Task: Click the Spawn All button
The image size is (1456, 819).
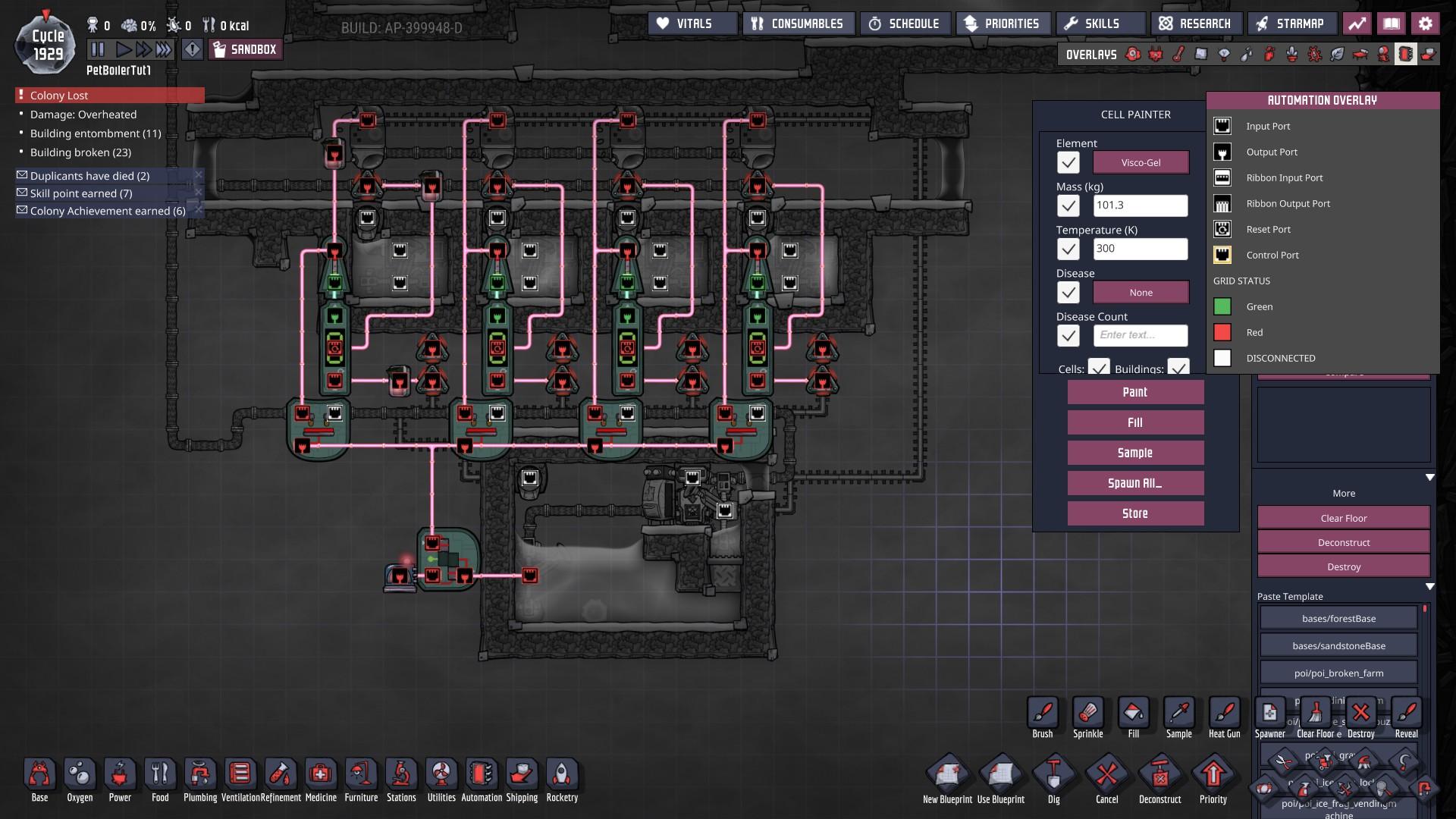Action: click(1135, 483)
